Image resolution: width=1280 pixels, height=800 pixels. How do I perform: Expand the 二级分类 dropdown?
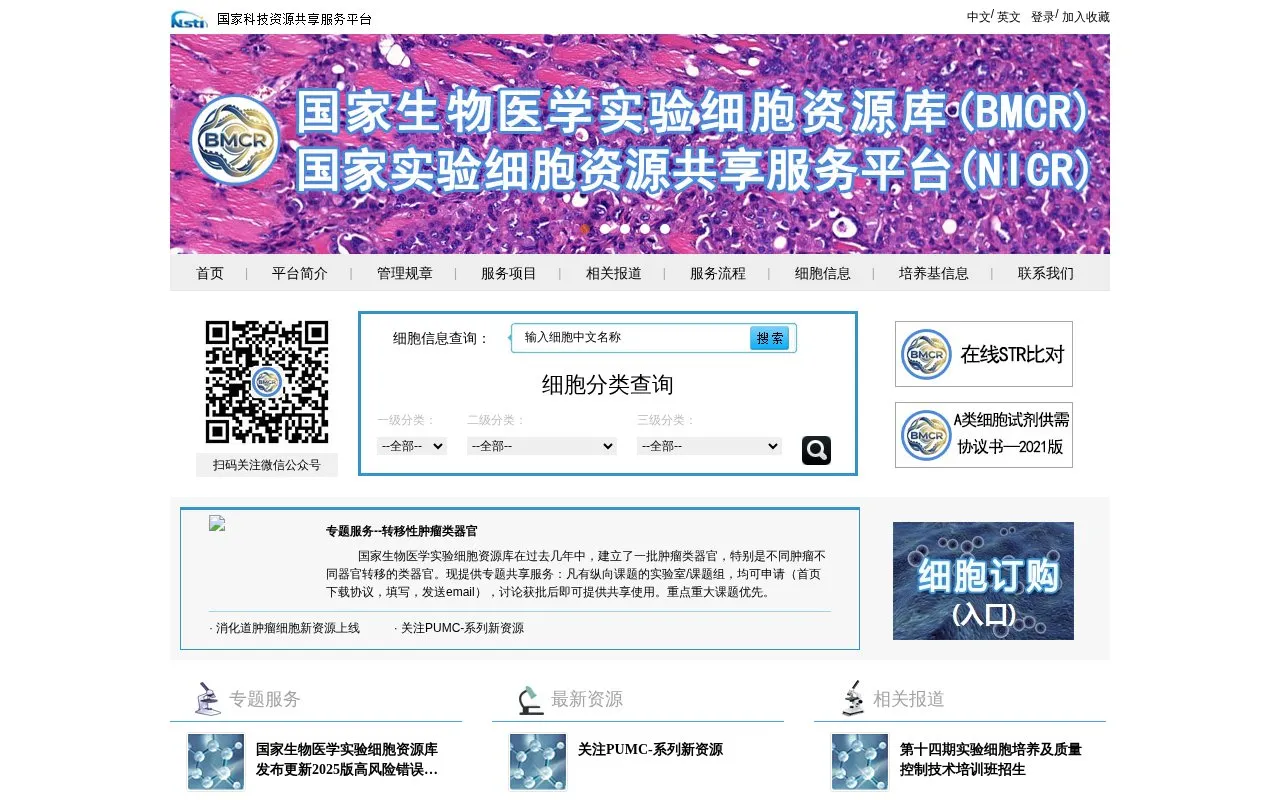tap(542, 446)
